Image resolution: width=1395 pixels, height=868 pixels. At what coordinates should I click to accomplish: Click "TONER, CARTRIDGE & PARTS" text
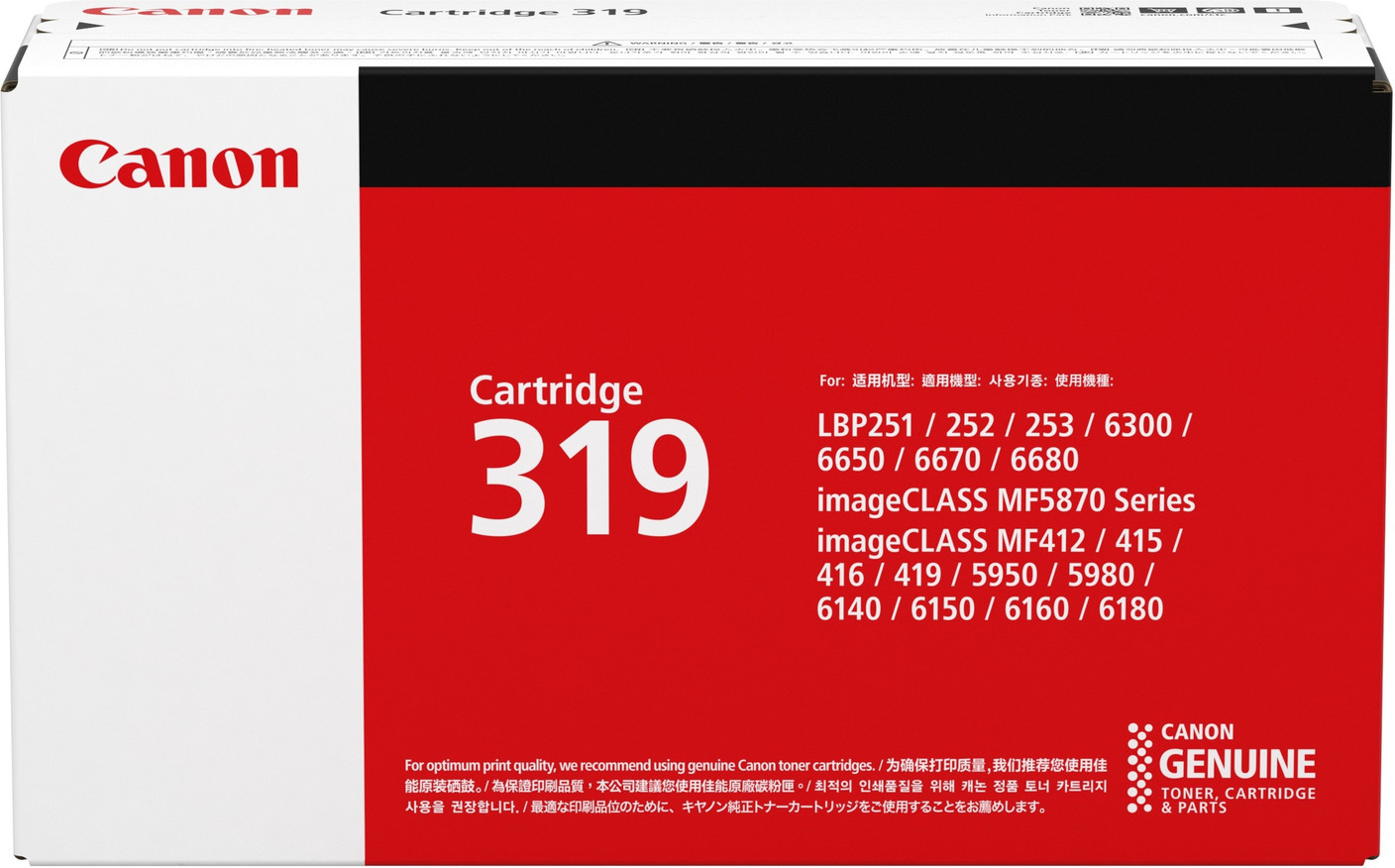(x=1238, y=800)
